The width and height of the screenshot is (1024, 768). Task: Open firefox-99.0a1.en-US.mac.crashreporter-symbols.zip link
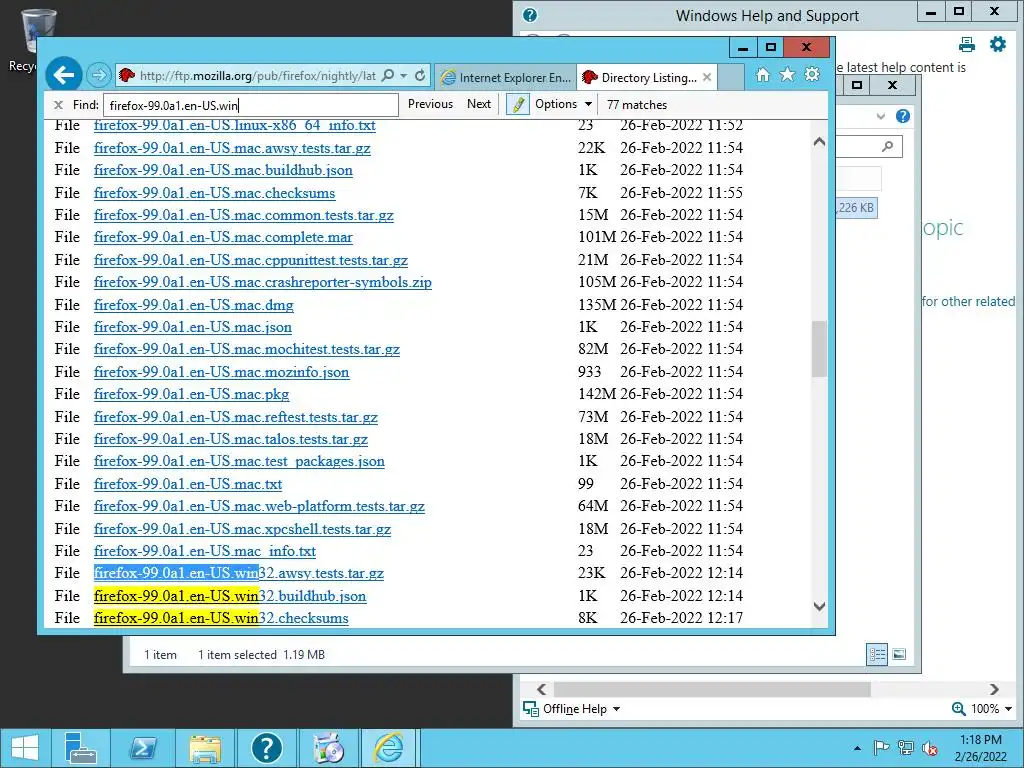coord(263,282)
